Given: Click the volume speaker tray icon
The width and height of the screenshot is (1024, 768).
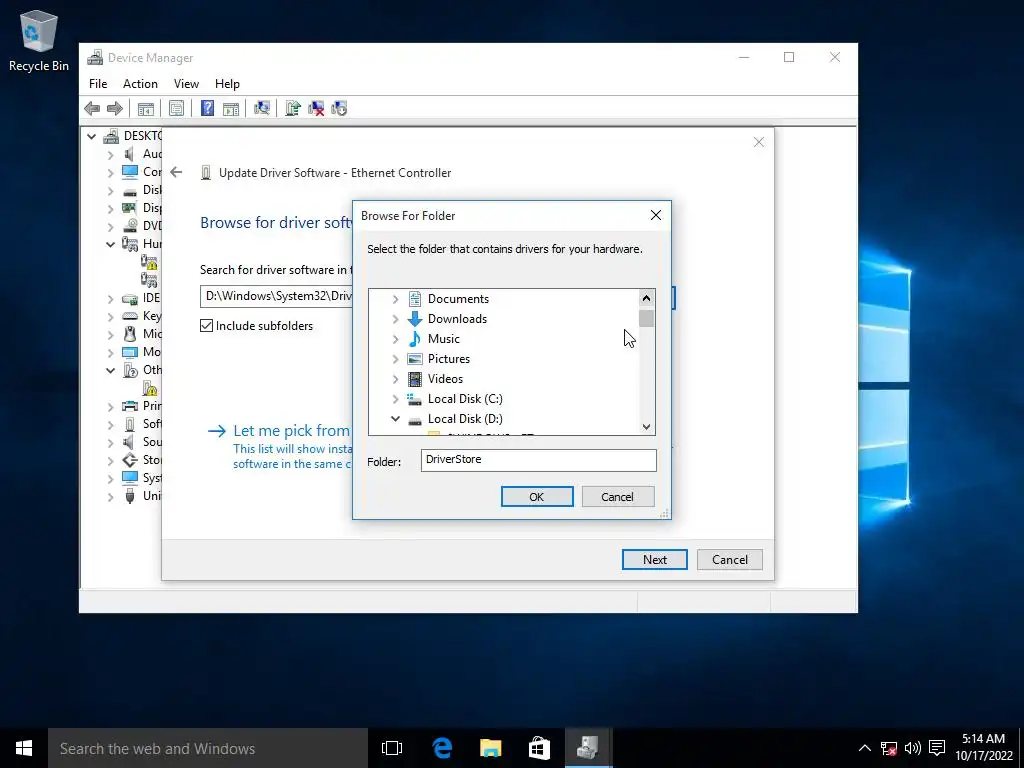Looking at the screenshot, I should 912,748.
